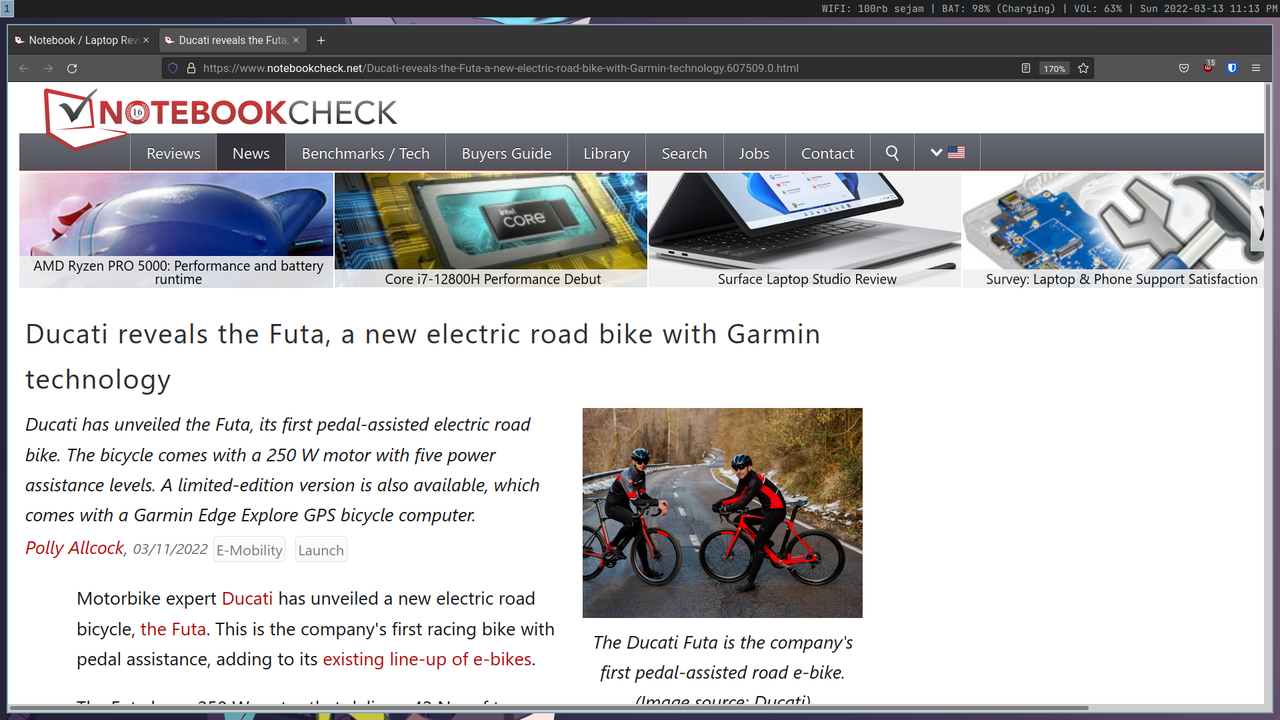Screen dimensions: 1280x720
Task: Reset the 170% zoom level indicator
Action: click(1053, 68)
